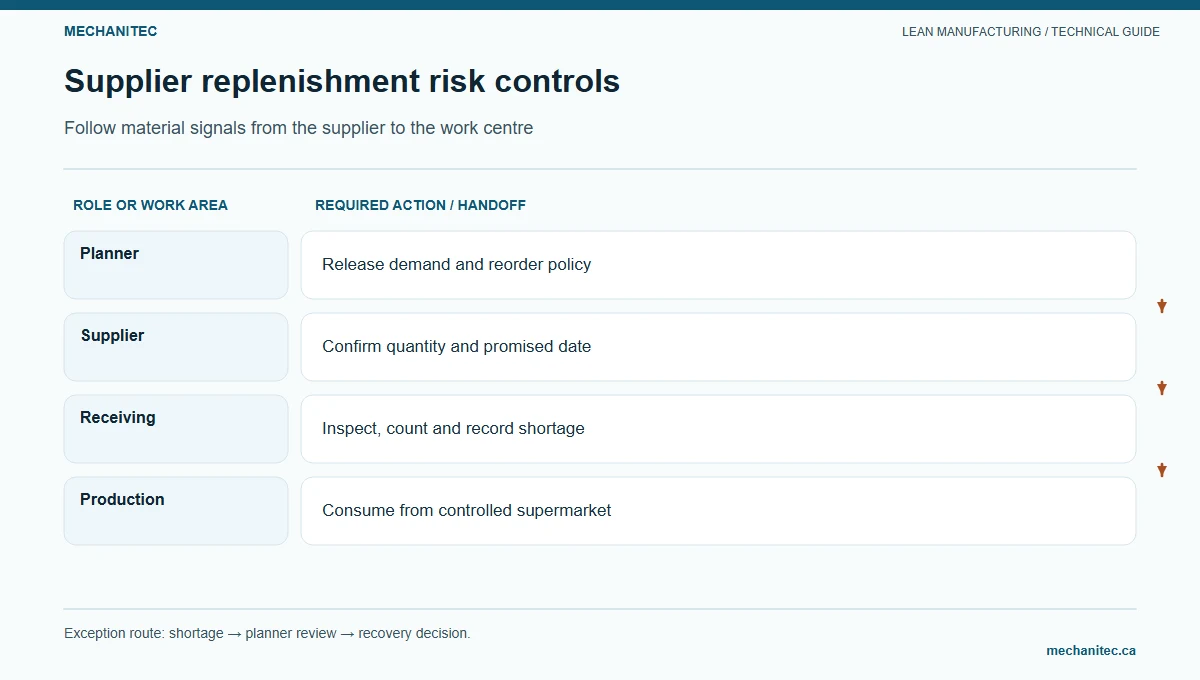Click the MECHANITEC brand name

tap(110, 31)
